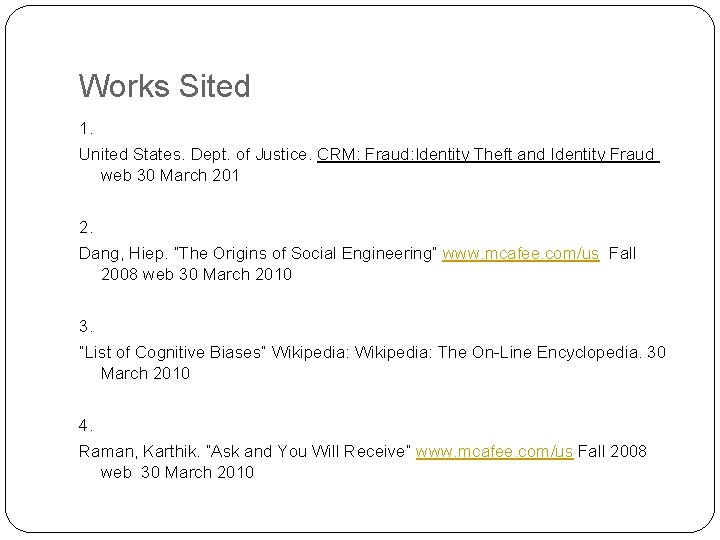The image size is (720, 540).
Task: Click 'March 2010' under the Wikipedia citation
Action: (145, 373)
